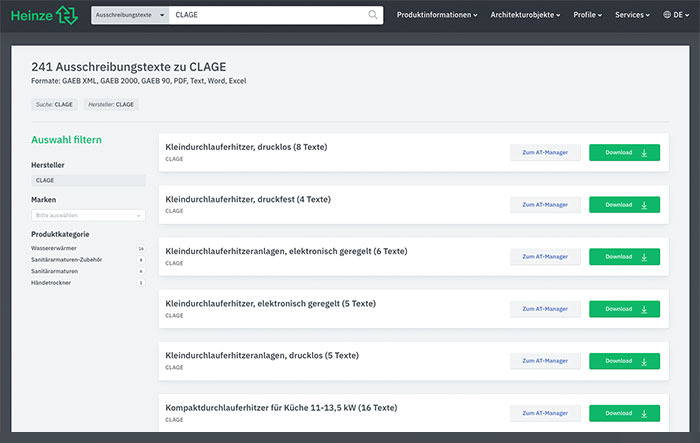Click the globe language icon
700x443 pixels.
(668, 15)
